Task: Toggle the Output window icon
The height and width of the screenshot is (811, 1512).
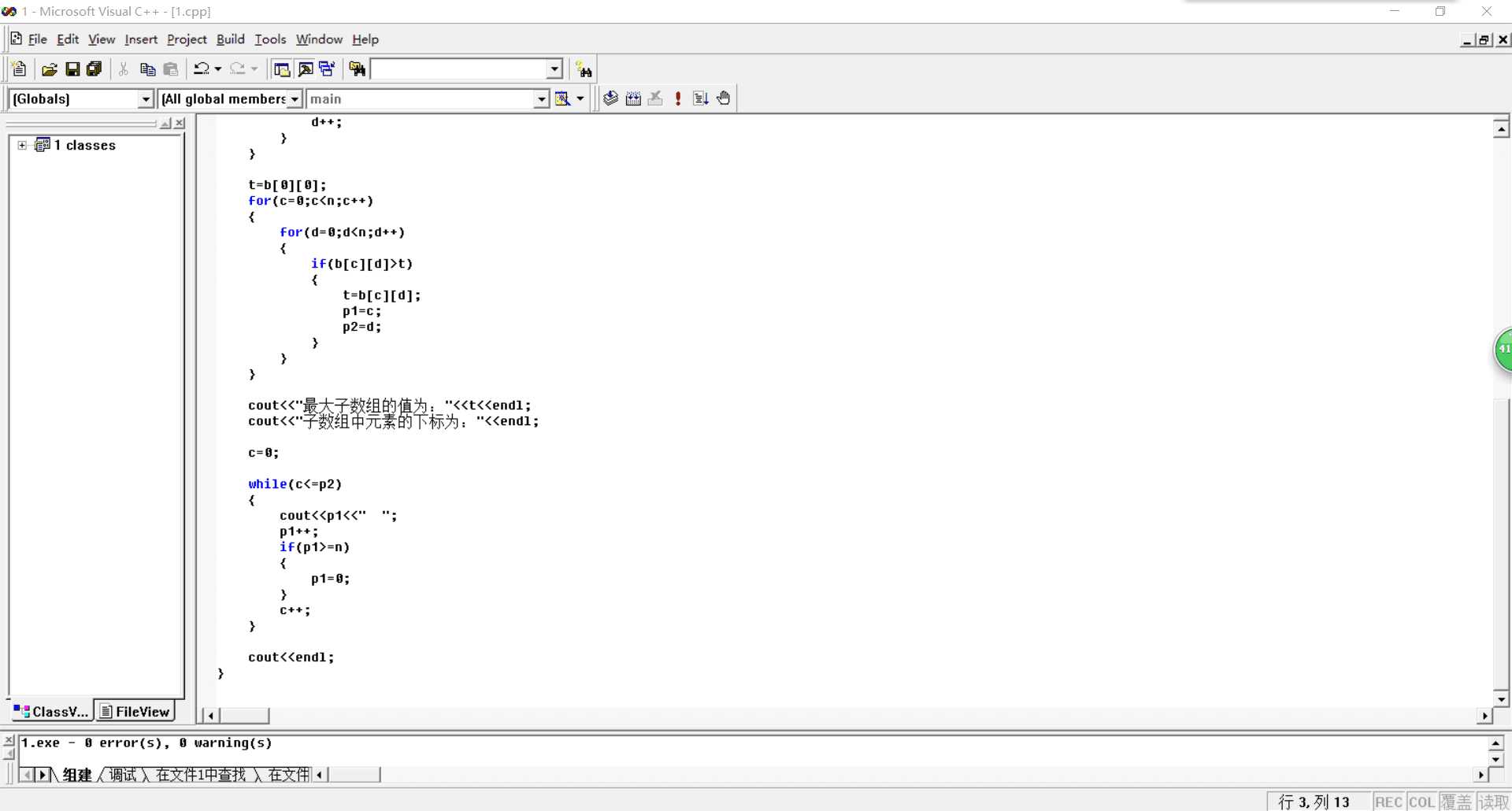Action: click(x=305, y=69)
